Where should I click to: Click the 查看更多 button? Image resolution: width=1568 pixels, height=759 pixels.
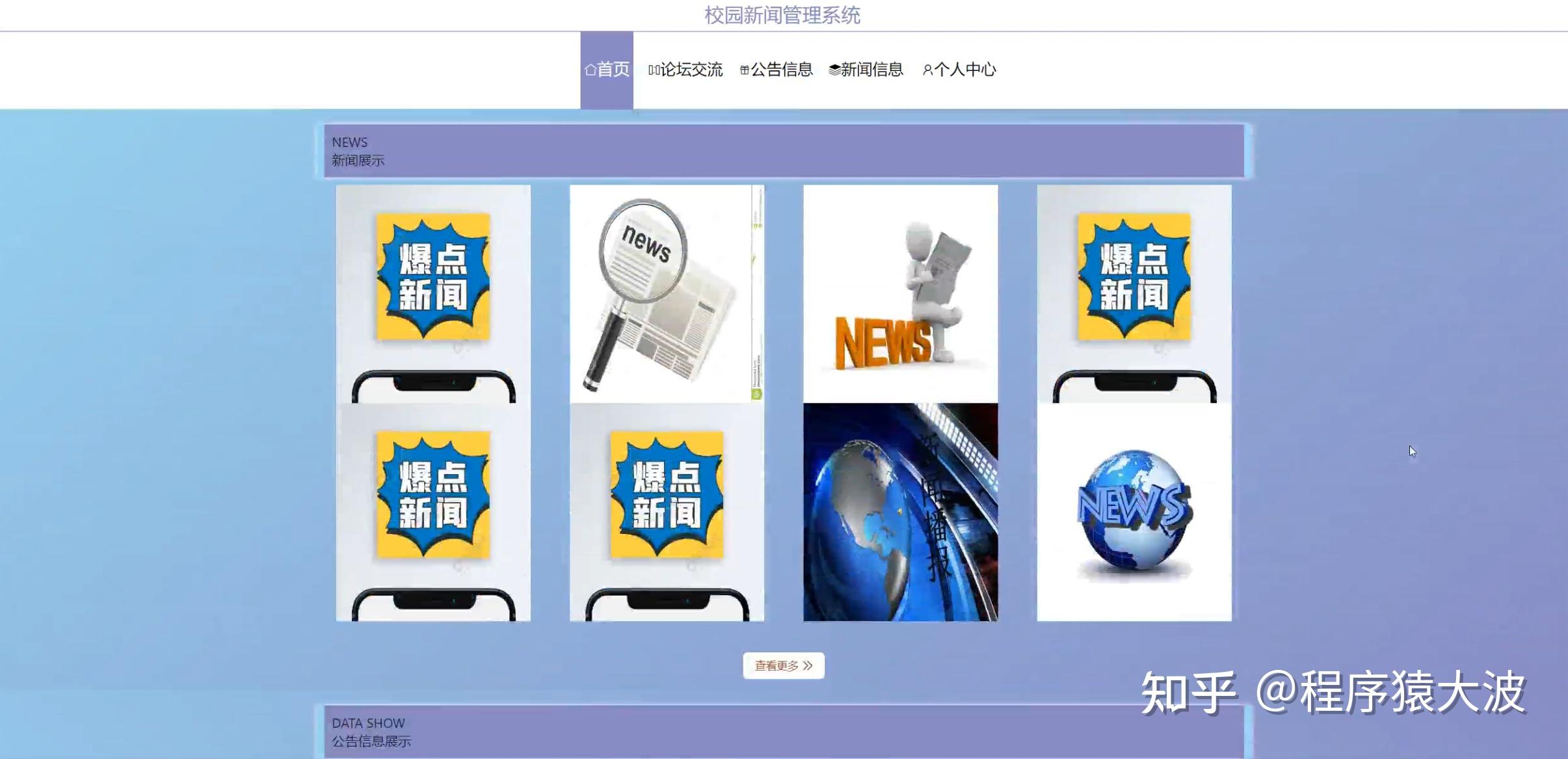[x=784, y=665]
